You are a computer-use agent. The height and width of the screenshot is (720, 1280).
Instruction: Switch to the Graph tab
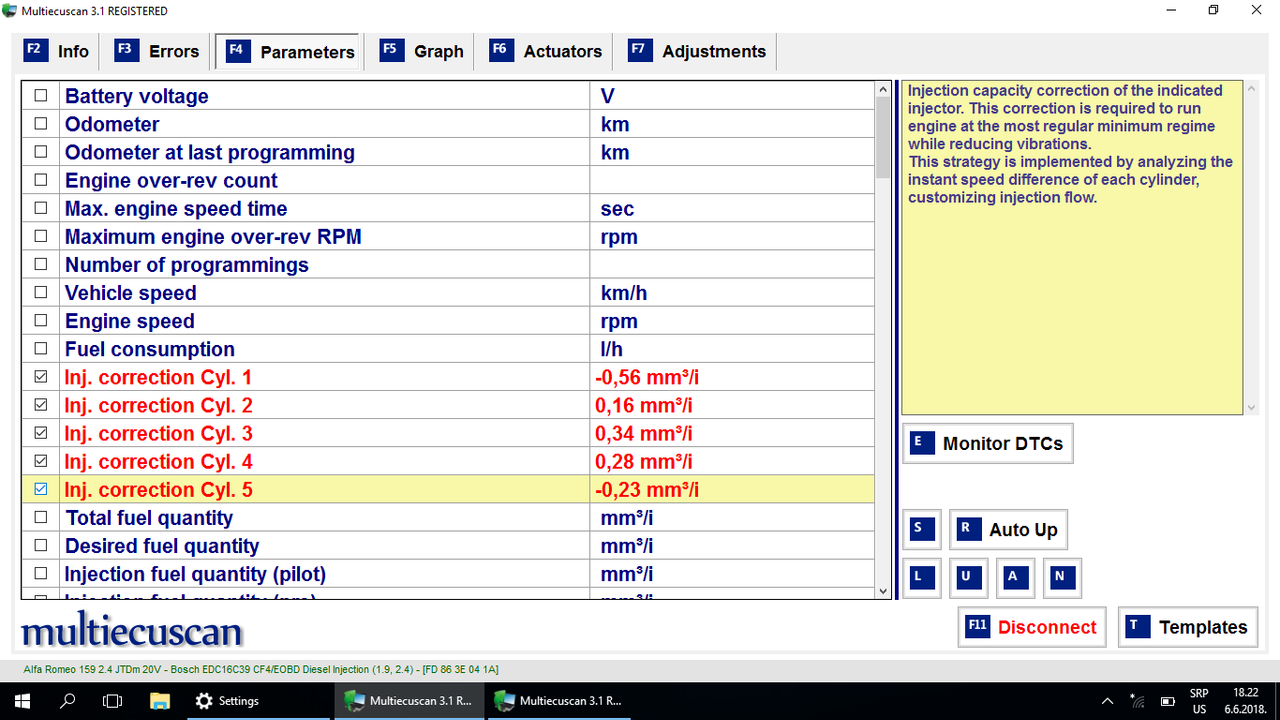click(x=427, y=50)
